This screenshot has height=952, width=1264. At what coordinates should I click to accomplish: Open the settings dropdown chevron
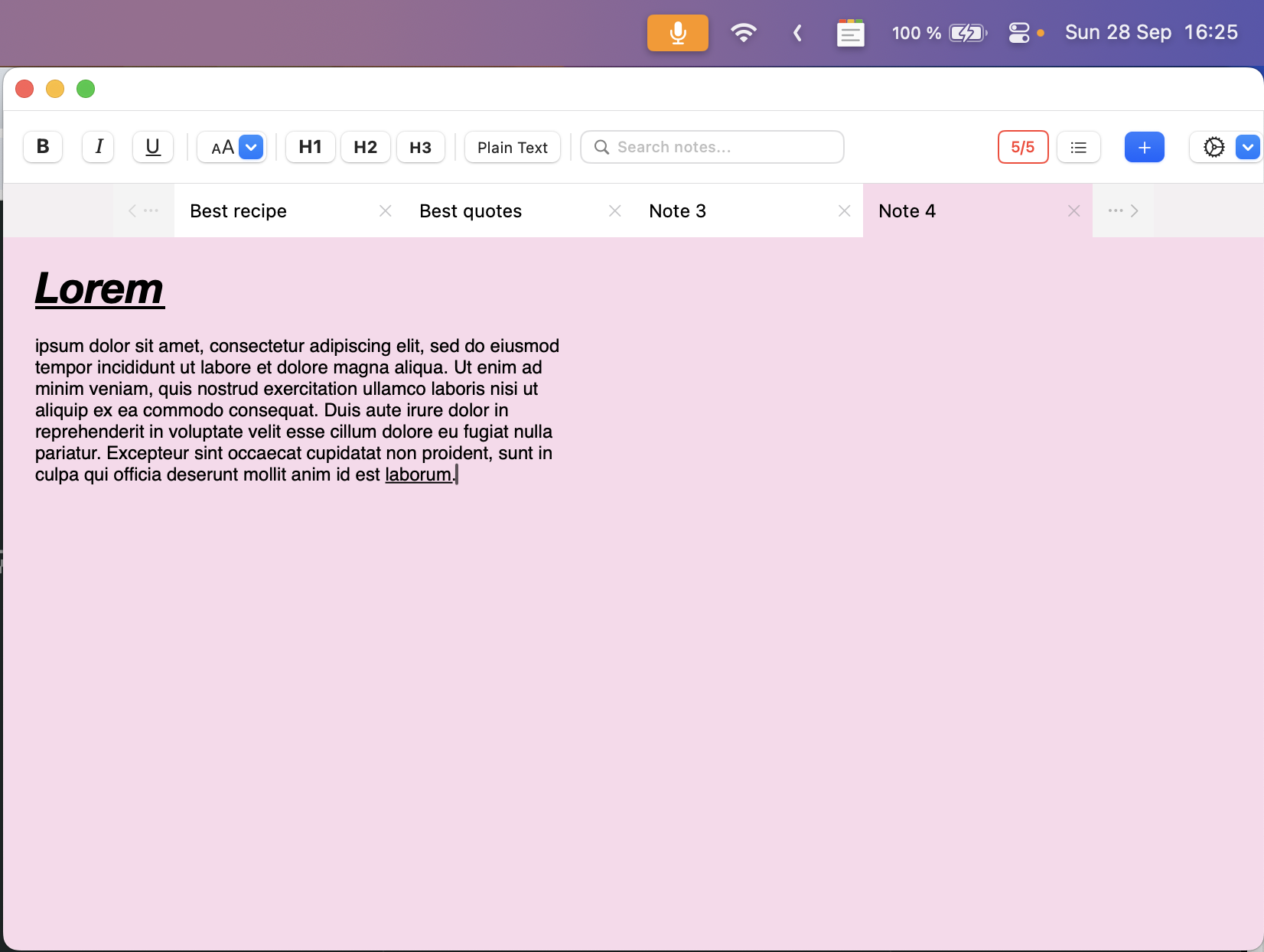(1246, 147)
